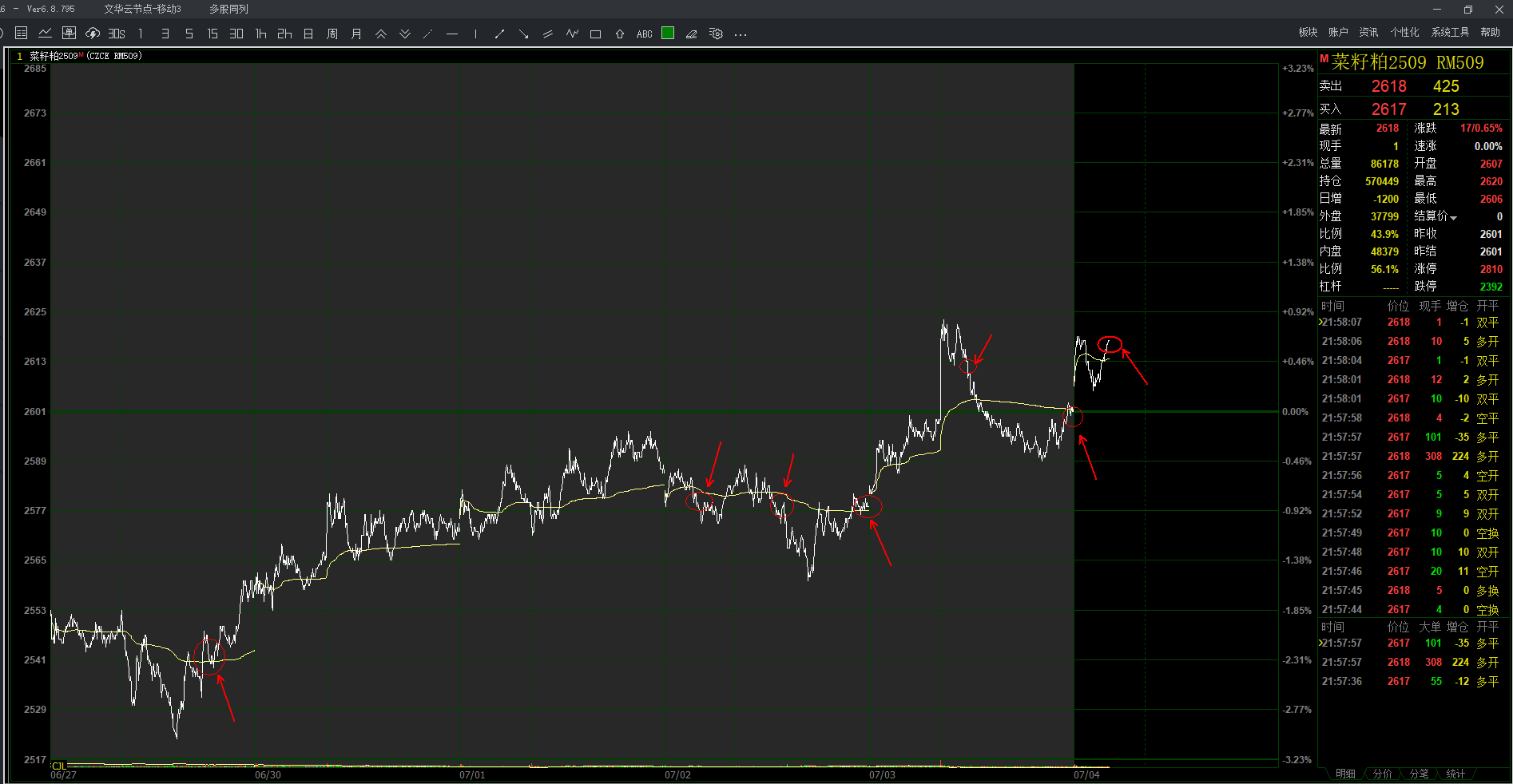Image resolution: width=1513 pixels, height=784 pixels.
Task: Select the daily (日) chart period
Action: pos(308,34)
